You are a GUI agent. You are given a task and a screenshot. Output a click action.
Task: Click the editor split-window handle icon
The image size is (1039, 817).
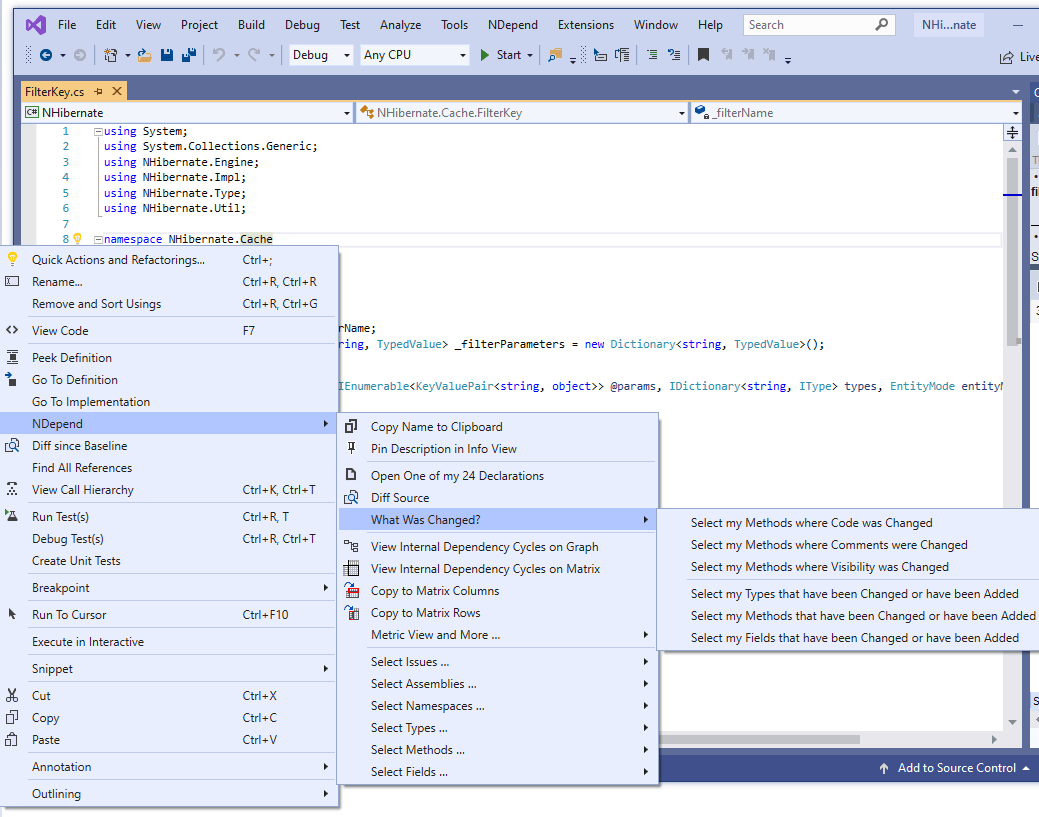(1012, 133)
